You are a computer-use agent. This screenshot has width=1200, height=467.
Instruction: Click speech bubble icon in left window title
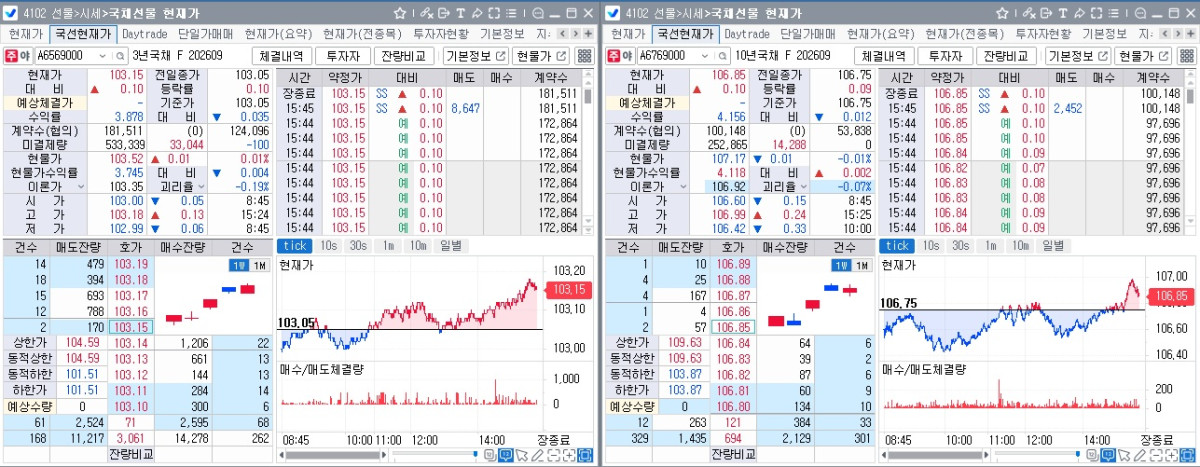coord(538,13)
